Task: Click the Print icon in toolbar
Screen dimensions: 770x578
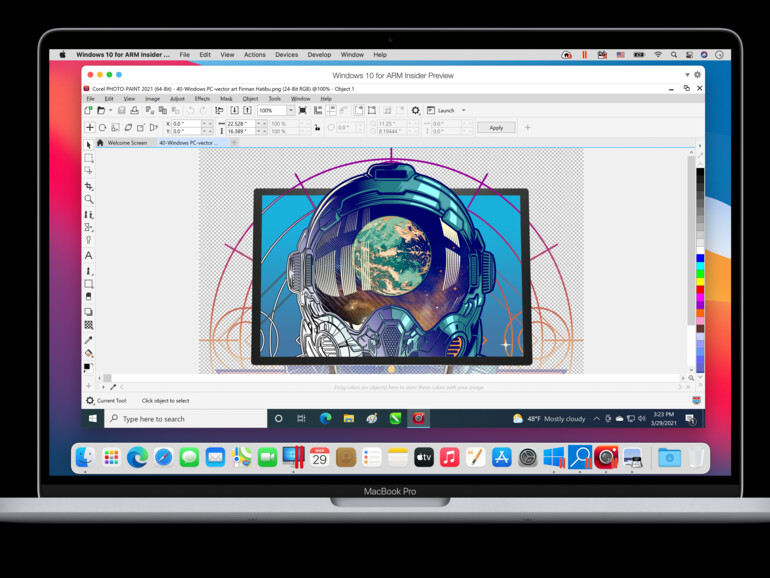Action: (134, 110)
